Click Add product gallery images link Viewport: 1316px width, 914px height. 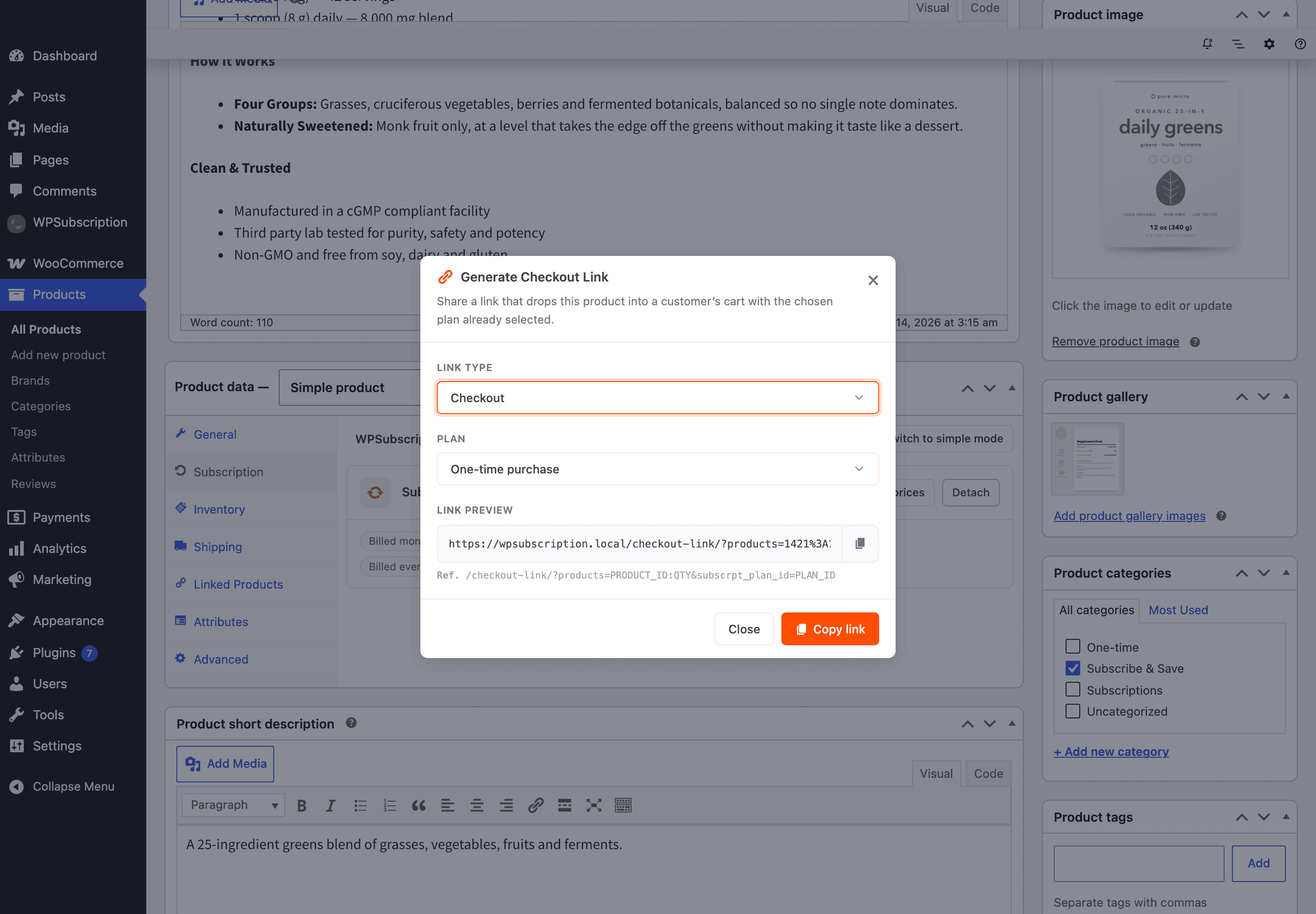point(1129,515)
